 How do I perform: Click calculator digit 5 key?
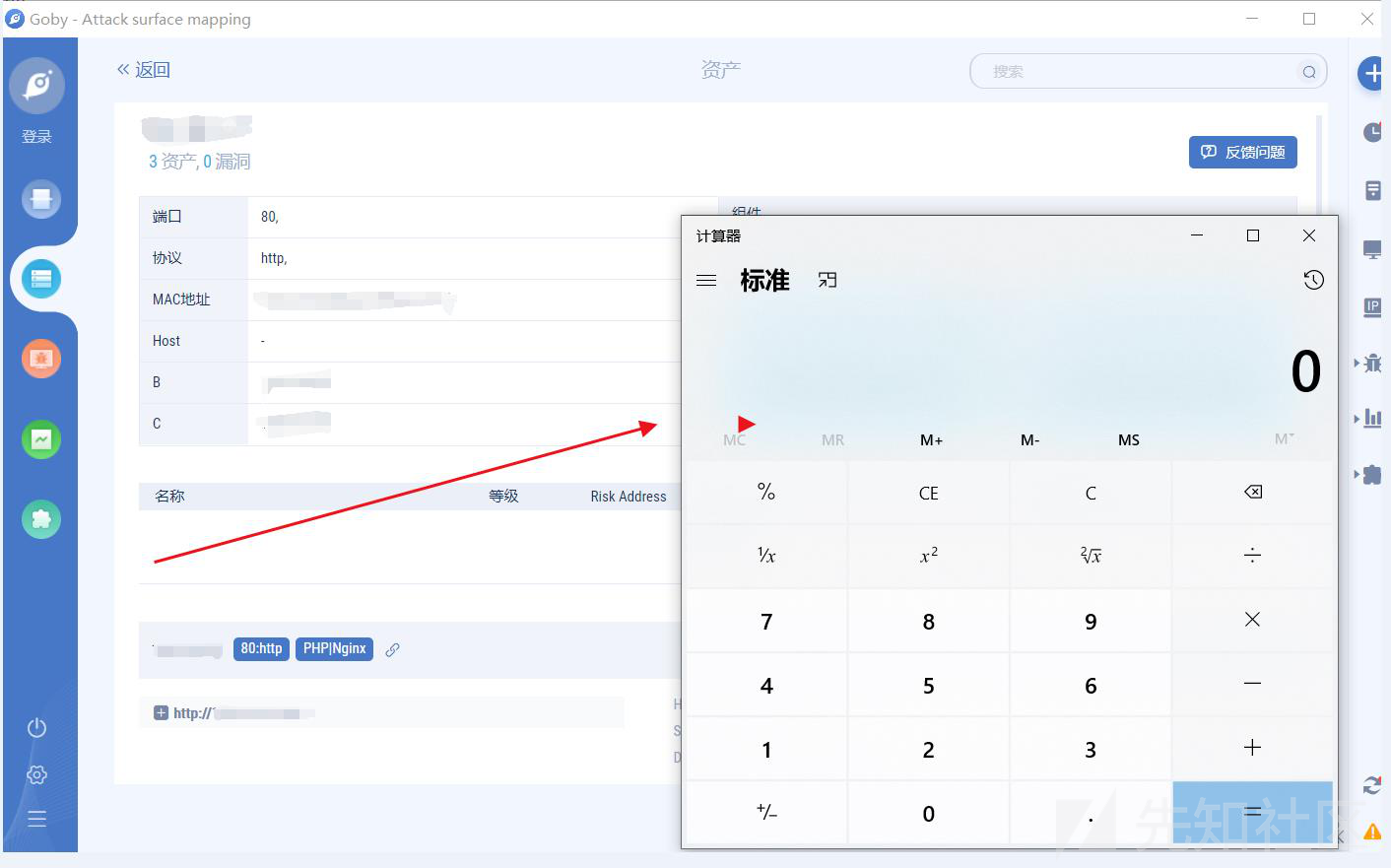pyautogui.click(x=928, y=685)
